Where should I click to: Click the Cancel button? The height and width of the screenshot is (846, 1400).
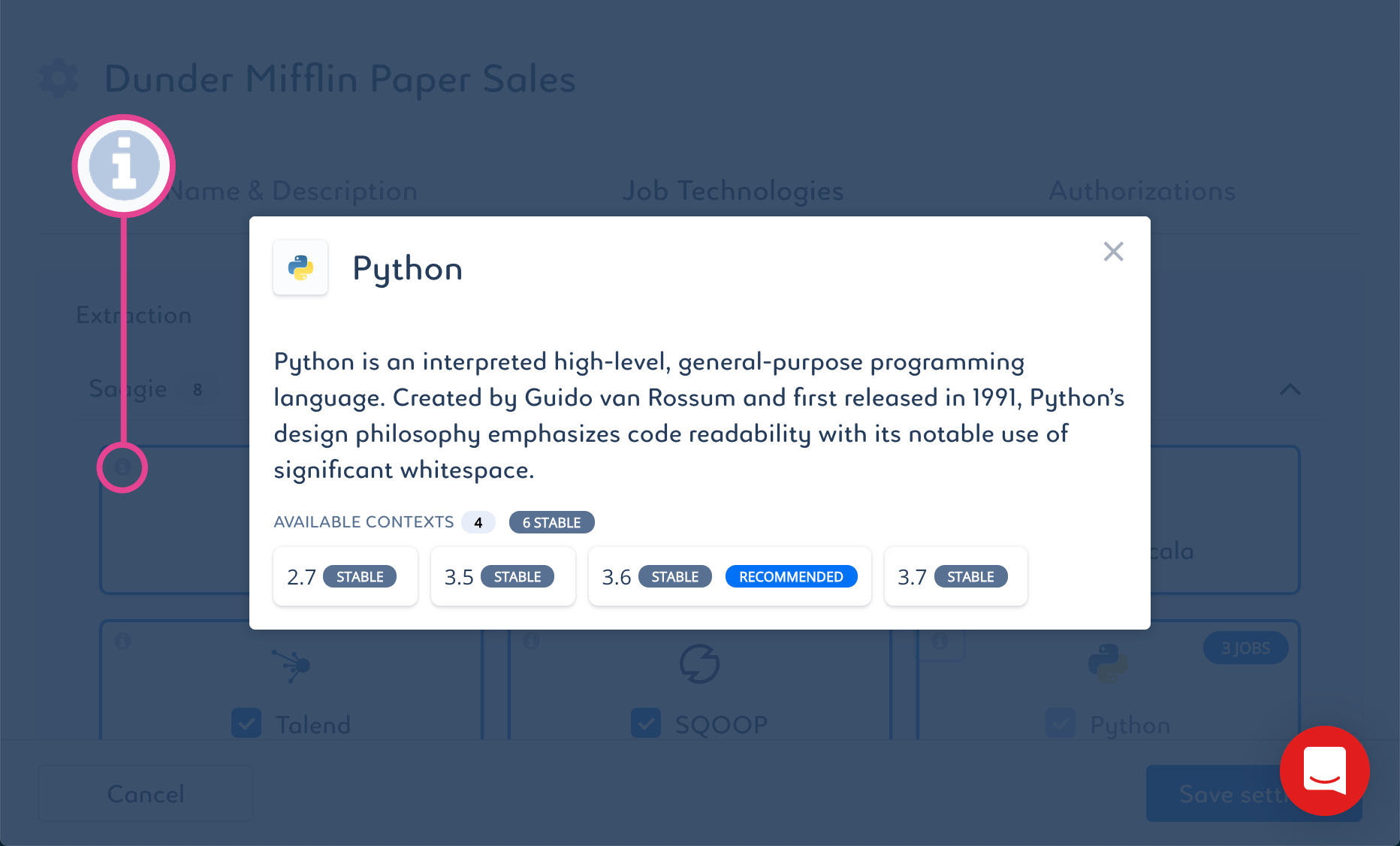(146, 793)
